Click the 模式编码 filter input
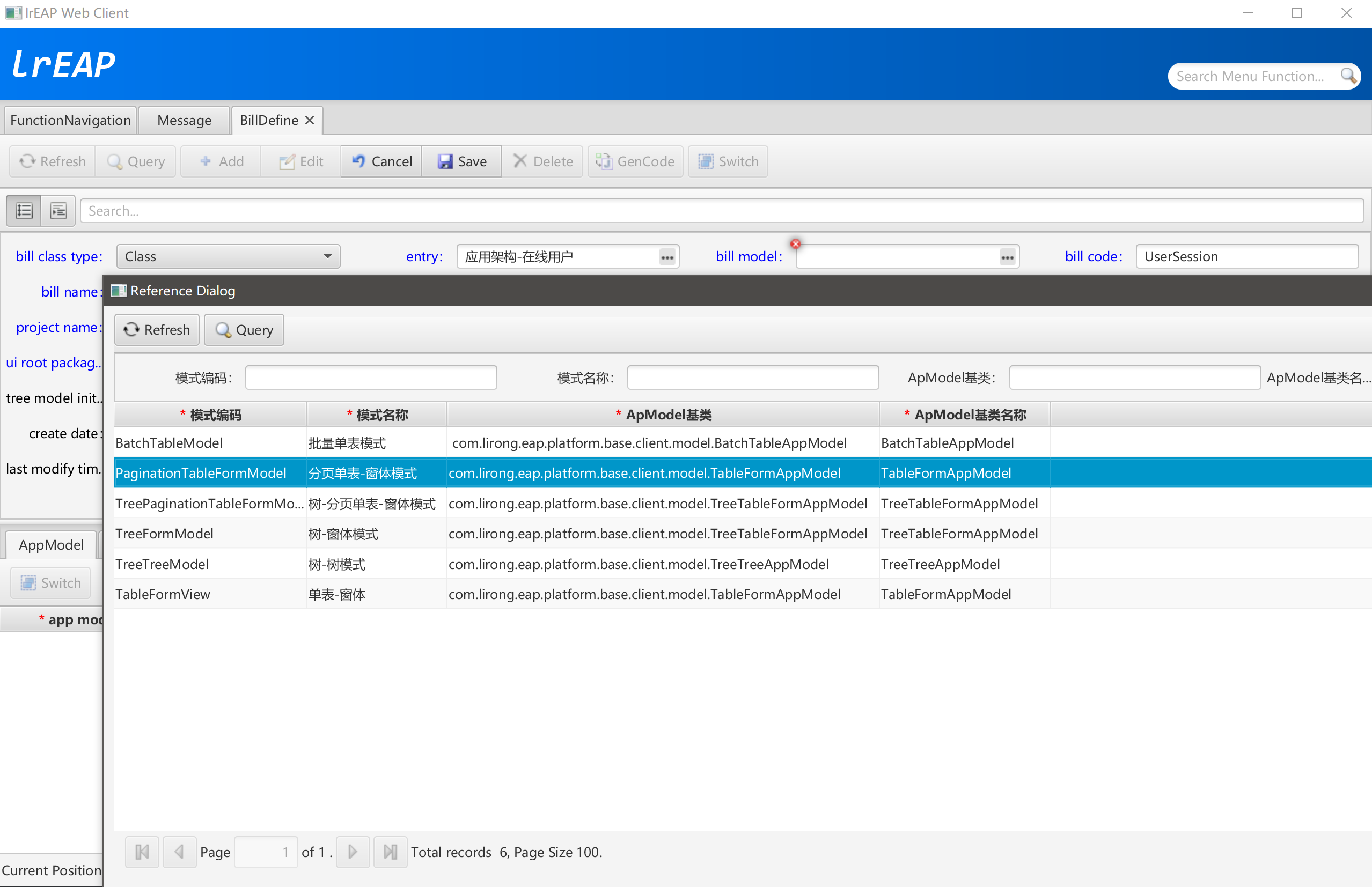 [x=371, y=377]
